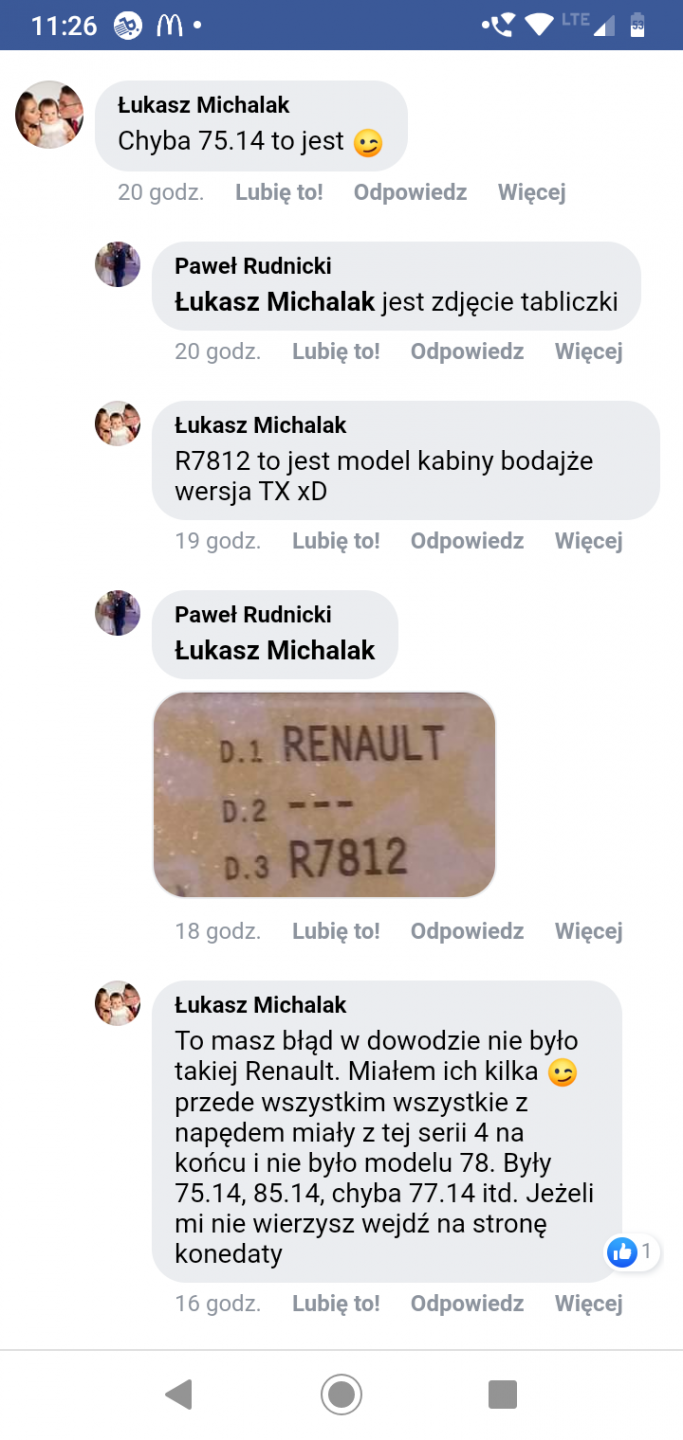Open Więcej under 'jest zdjęcie tabliczki' comment
The image size is (683, 1440).
(589, 351)
